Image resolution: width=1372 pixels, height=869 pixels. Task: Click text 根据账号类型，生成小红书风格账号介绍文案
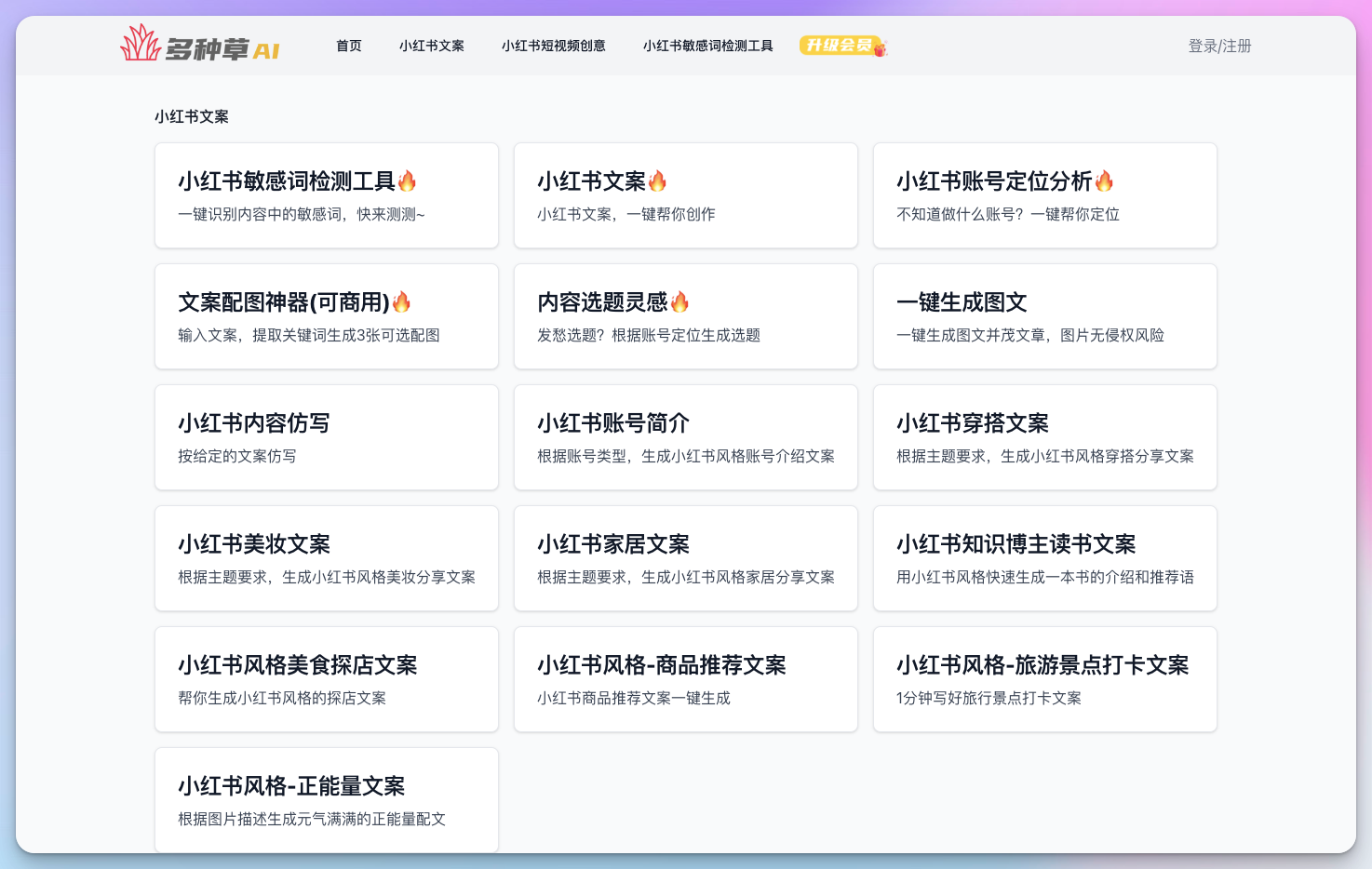tap(686, 456)
